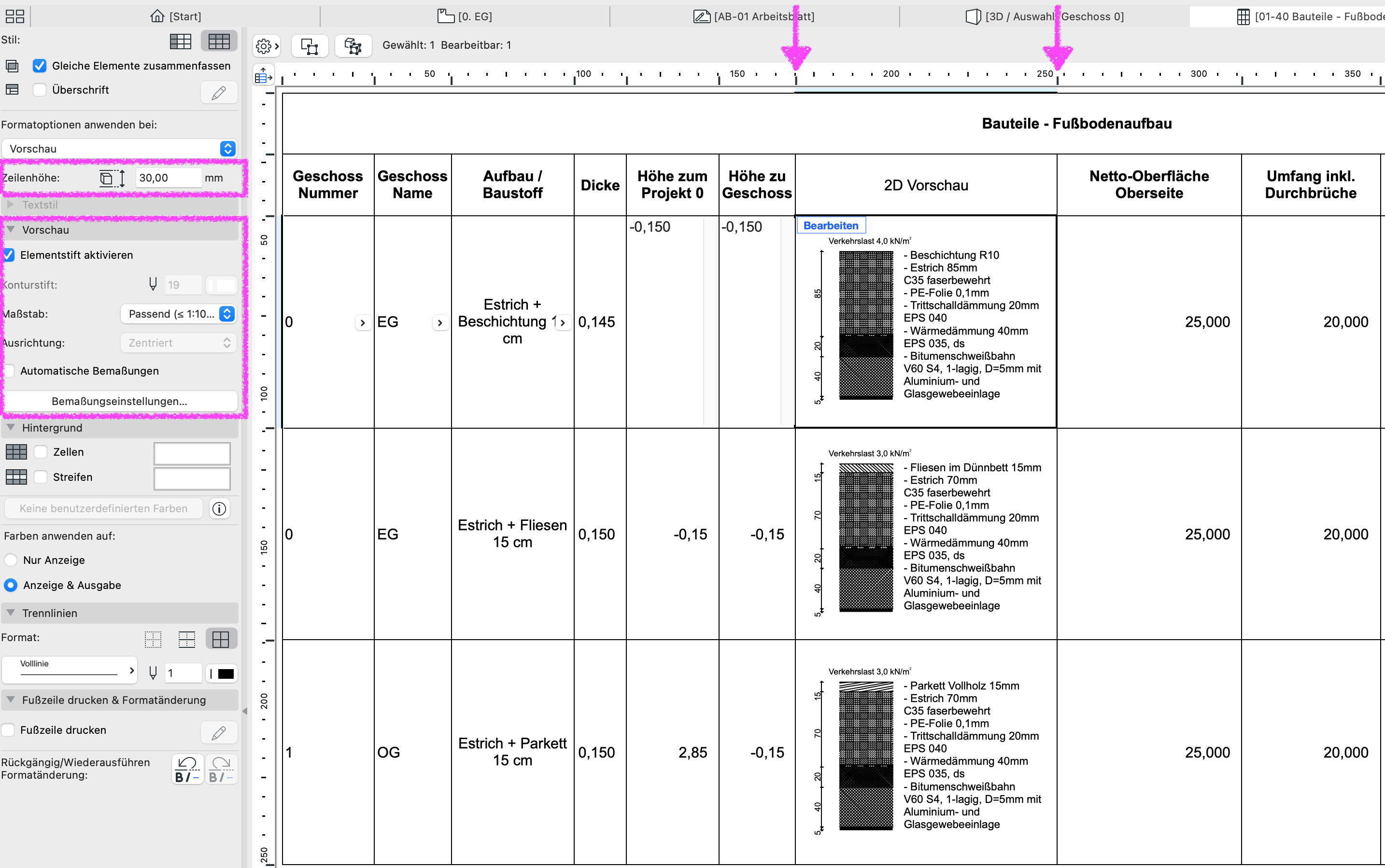Toggle Gleiche Elemente zusammenfassen checkbox

(40, 66)
